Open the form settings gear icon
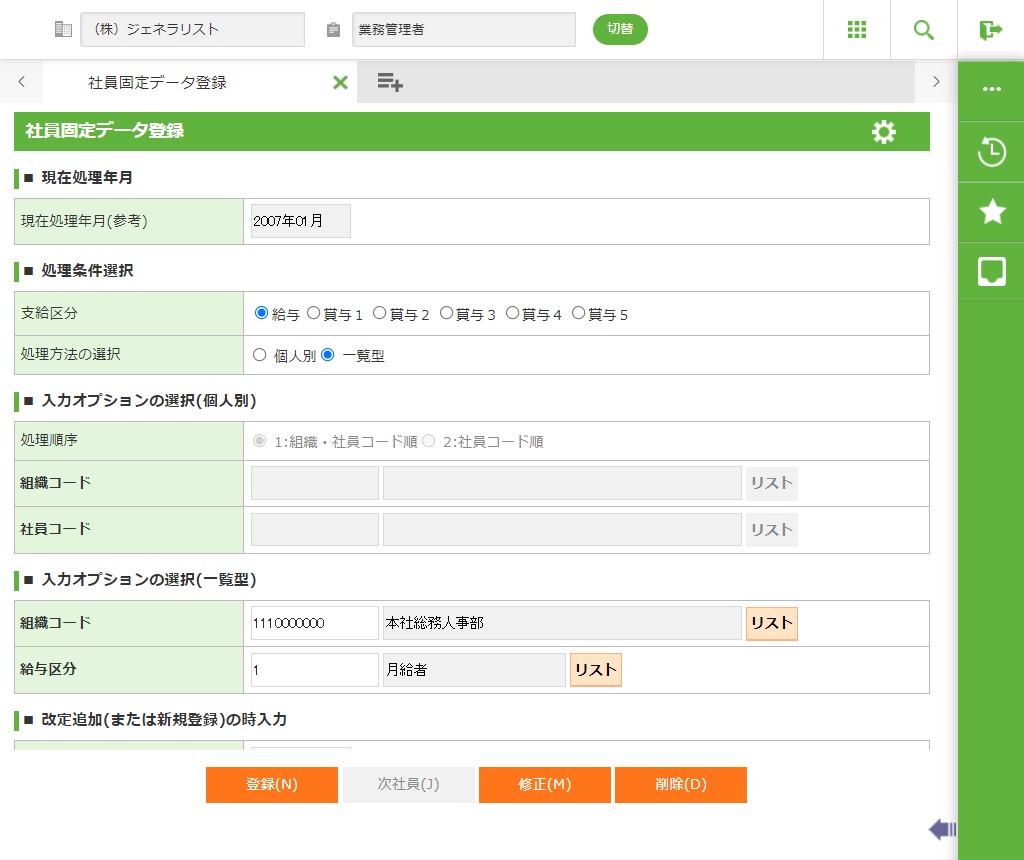This screenshot has width=1024, height=860. 883,132
